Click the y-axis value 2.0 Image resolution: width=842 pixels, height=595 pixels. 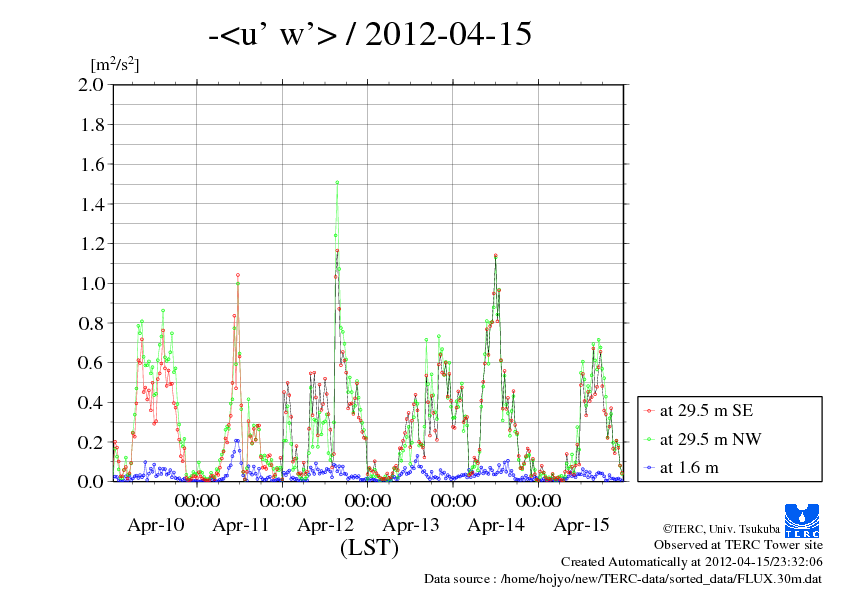(x=91, y=84)
